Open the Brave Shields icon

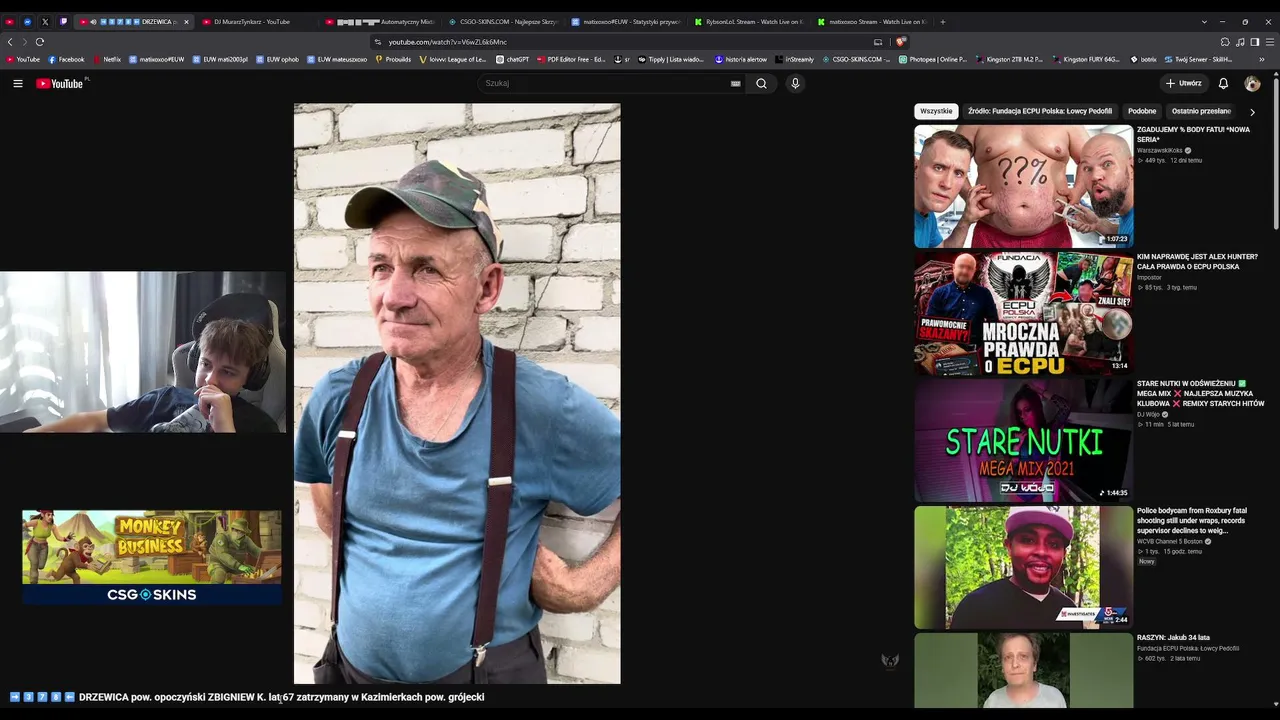coord(901,42)
